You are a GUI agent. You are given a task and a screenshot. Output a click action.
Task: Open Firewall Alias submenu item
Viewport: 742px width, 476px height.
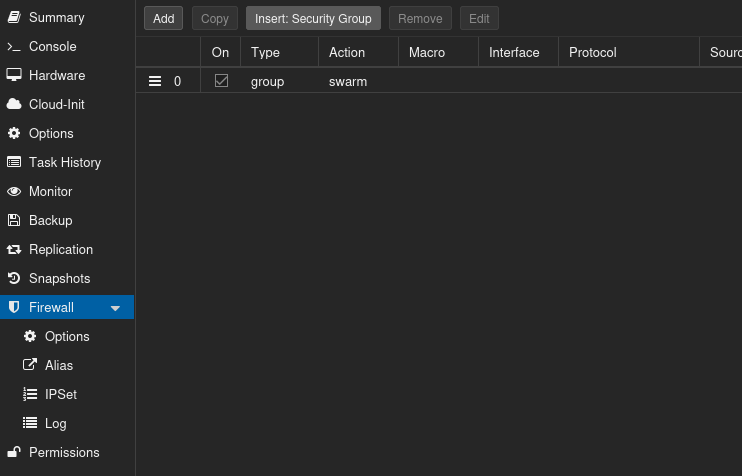pyautogui.click(x=58, y=366)
